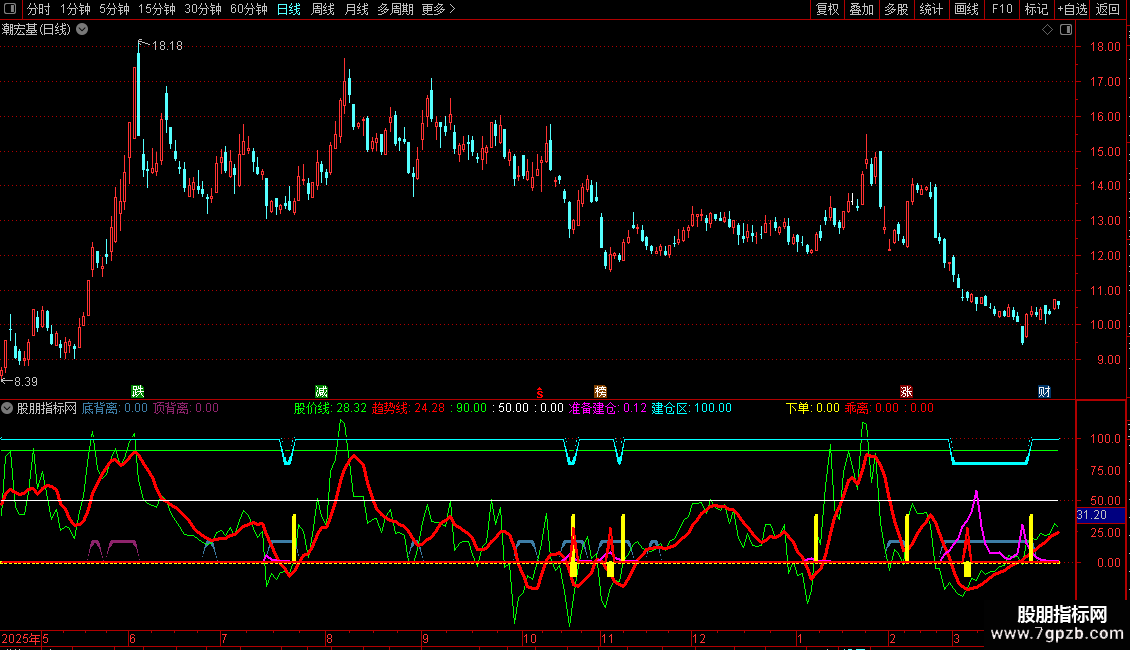
Task: Select the 60分钟 period tab
Action: [x=248, y=9]
